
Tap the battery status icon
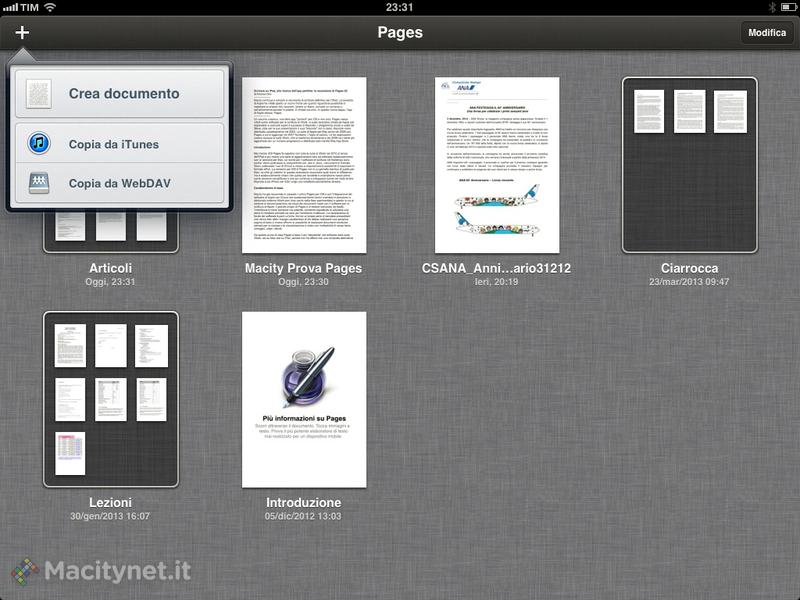point(788,7)
